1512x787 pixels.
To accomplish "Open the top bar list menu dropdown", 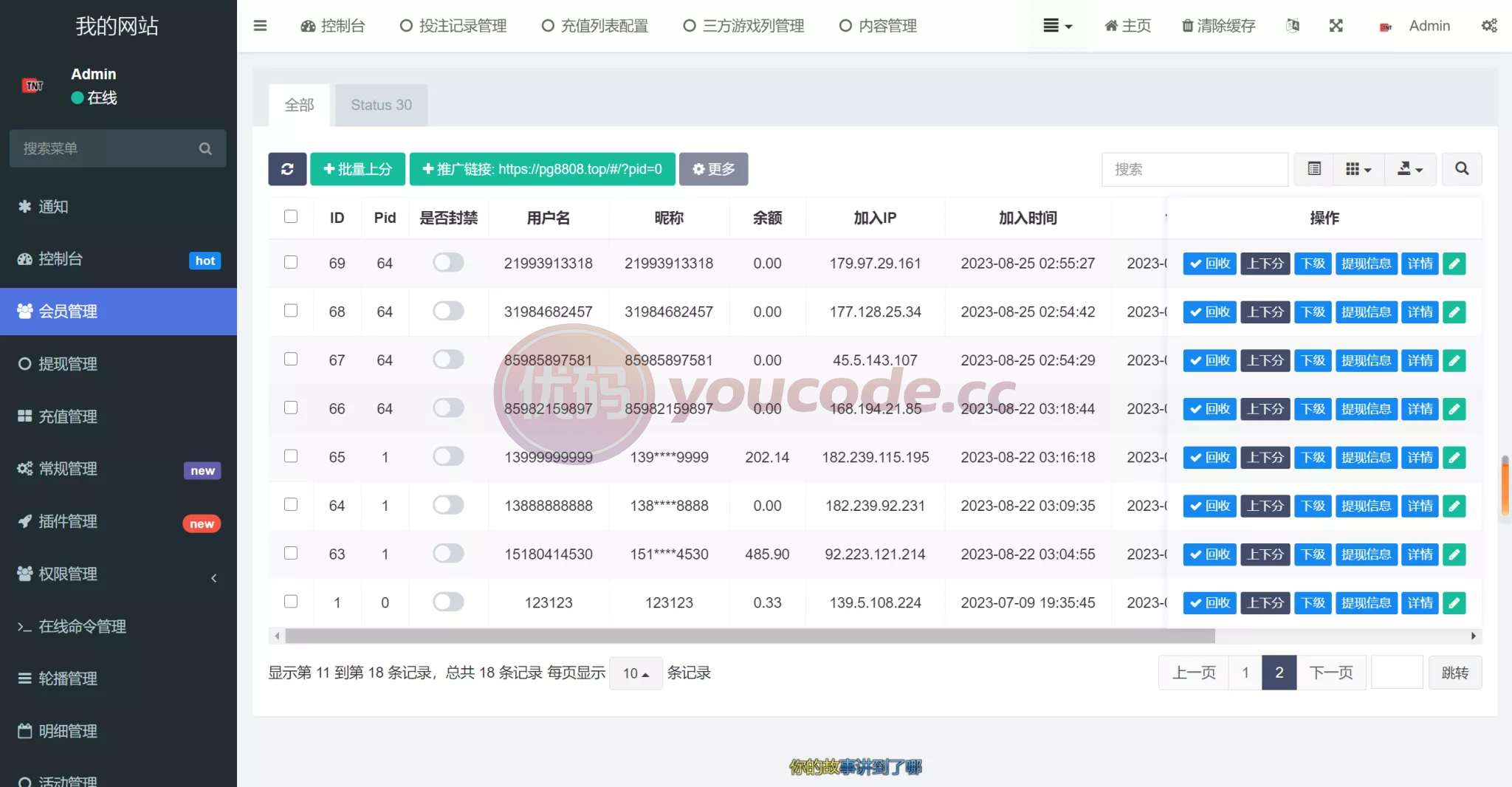I will [1057, 26].
